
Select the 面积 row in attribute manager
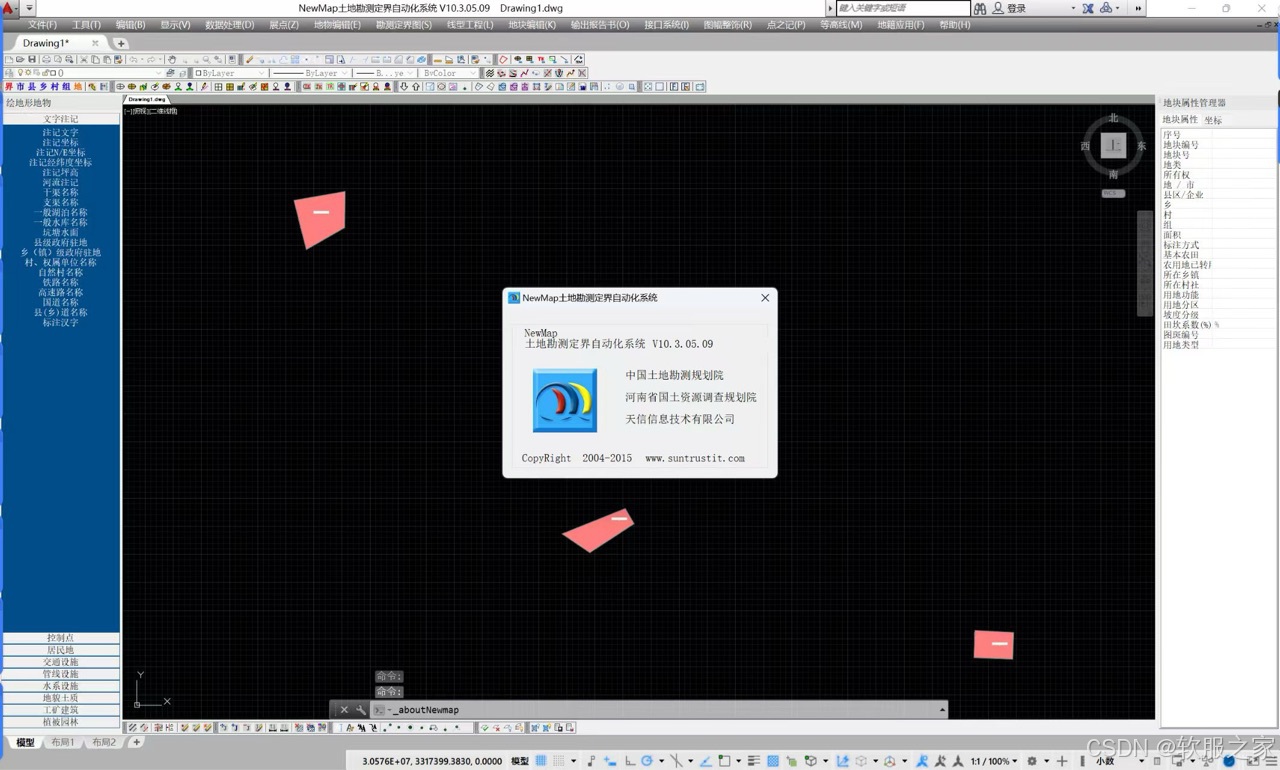coord(1217,235)
